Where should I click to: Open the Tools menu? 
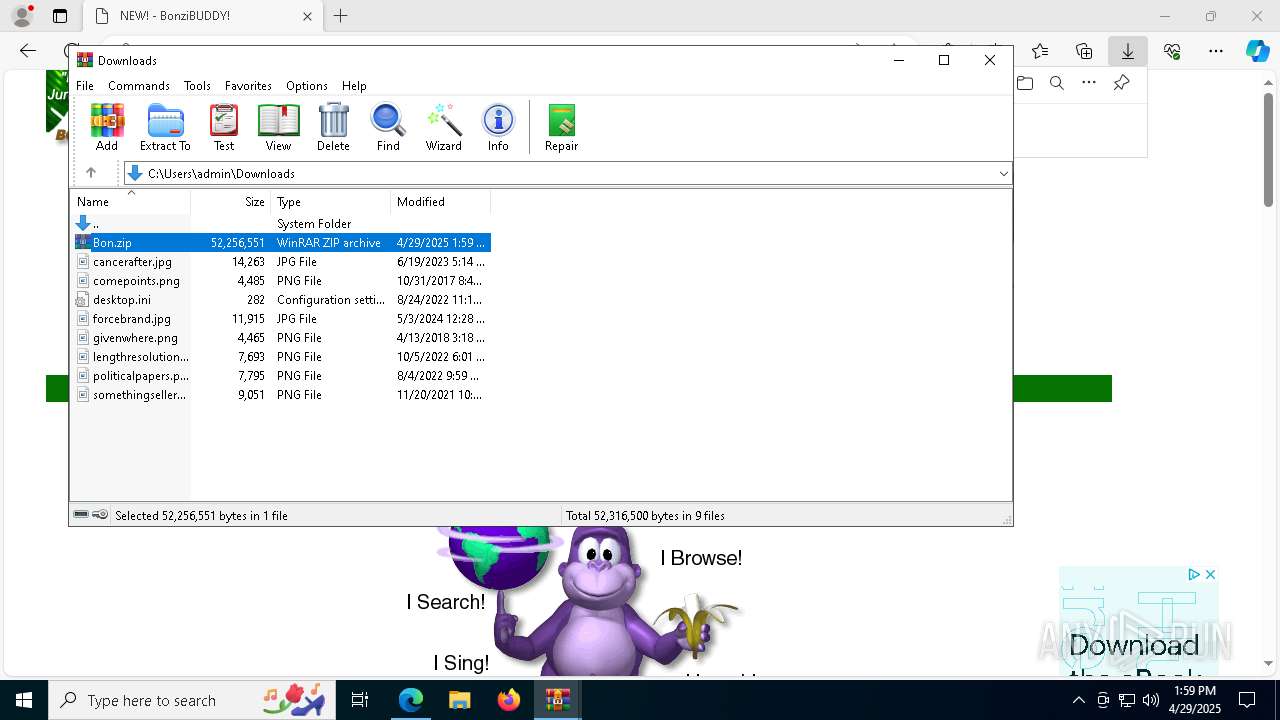197,86
